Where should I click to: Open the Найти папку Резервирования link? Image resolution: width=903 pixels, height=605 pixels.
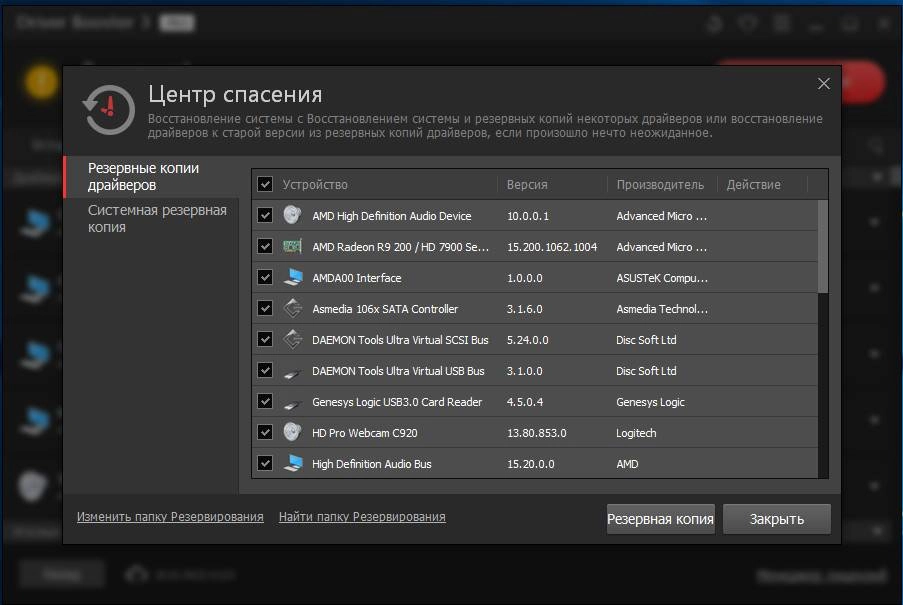pyautogui.click(x=362, y=517)
